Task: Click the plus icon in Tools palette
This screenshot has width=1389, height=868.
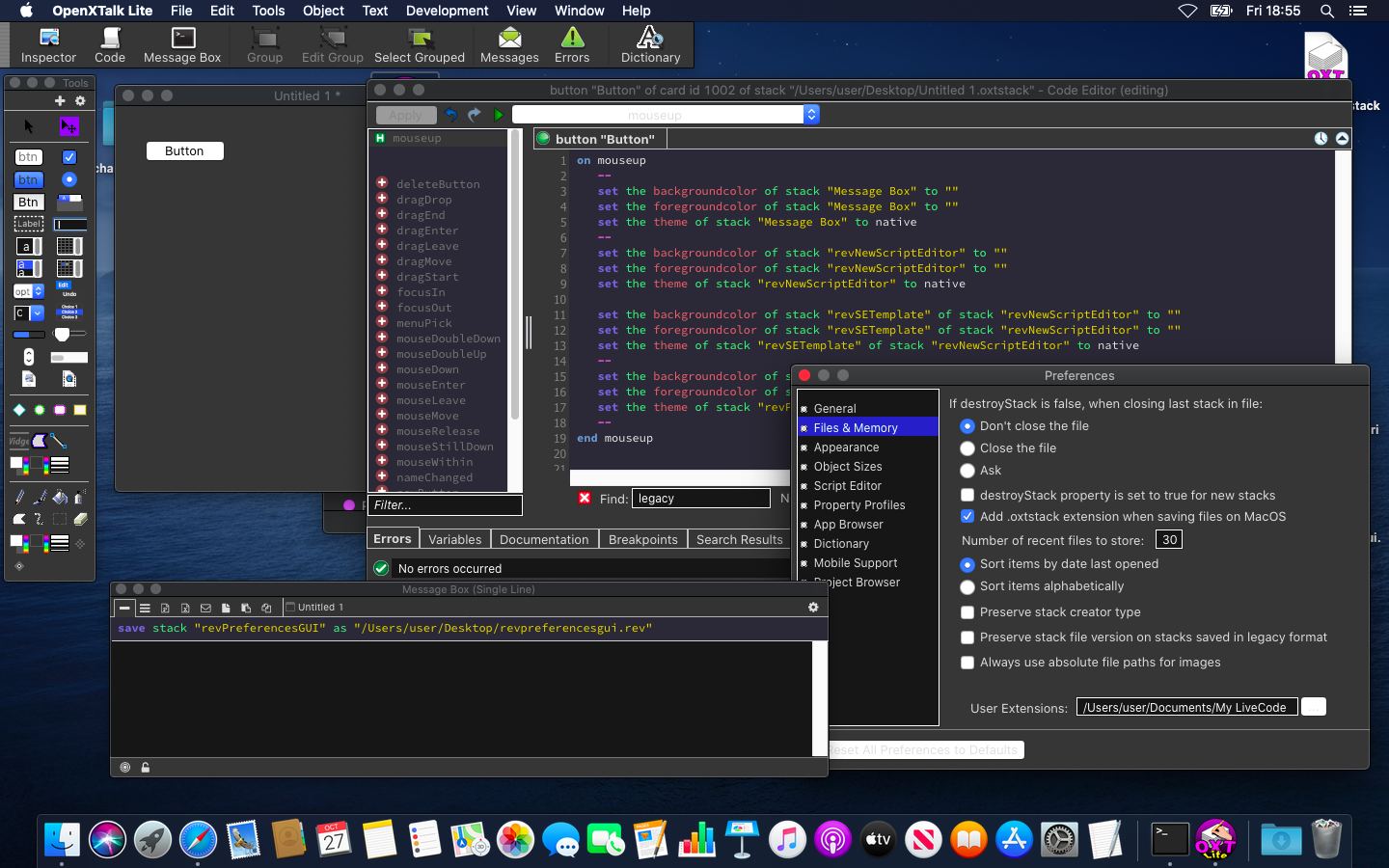Action: tap(60, 100)
